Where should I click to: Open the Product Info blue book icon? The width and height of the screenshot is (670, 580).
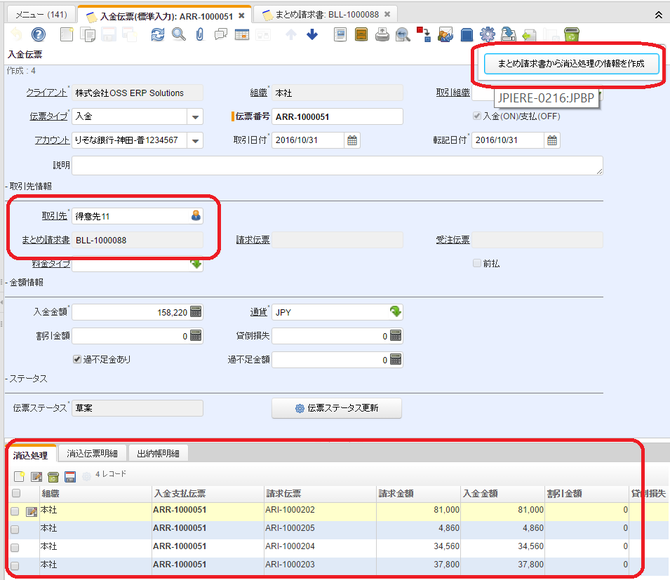pyautogui.click(x=467, y=35)
